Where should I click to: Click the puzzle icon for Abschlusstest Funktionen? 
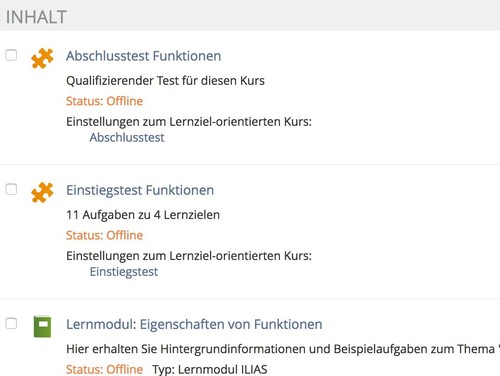(42, 58)
